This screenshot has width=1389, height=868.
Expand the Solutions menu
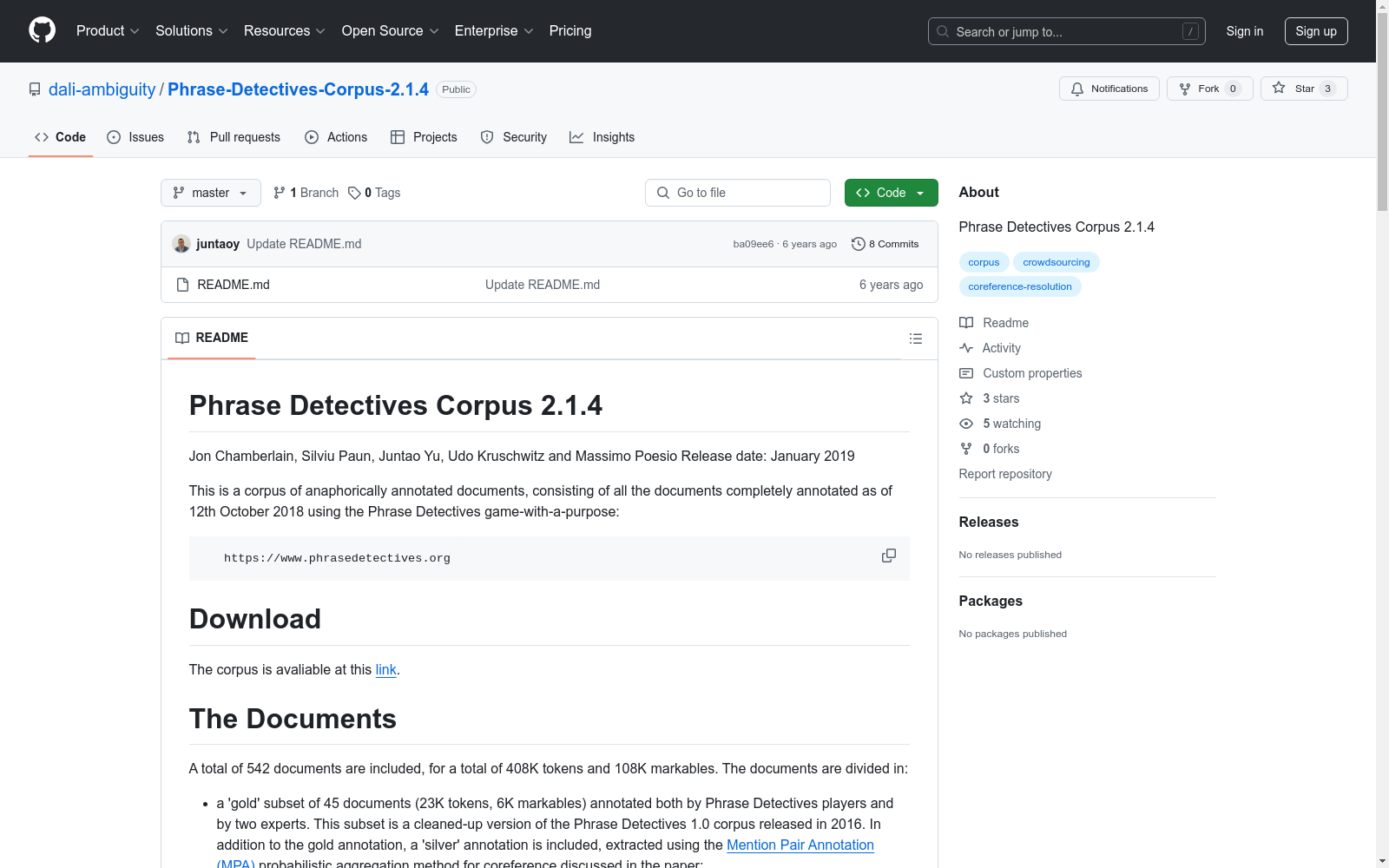(x=192, y=31)
